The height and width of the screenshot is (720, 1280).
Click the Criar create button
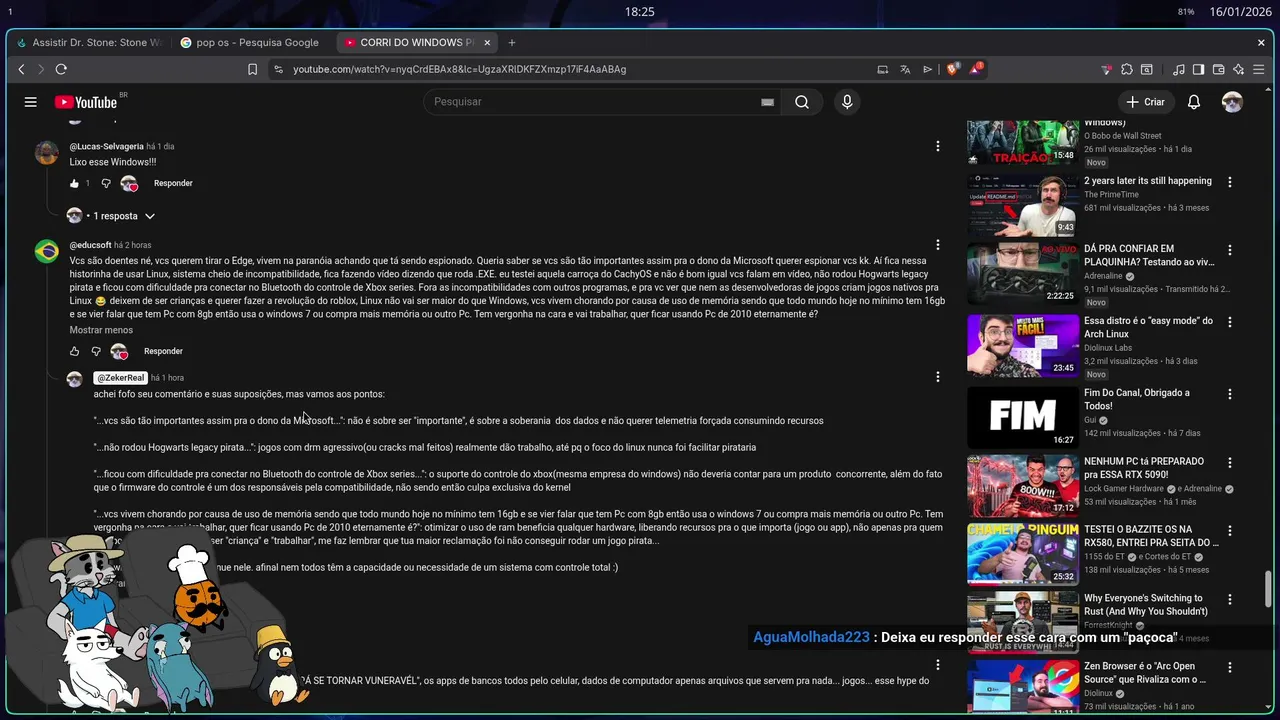click(1145, 102)
